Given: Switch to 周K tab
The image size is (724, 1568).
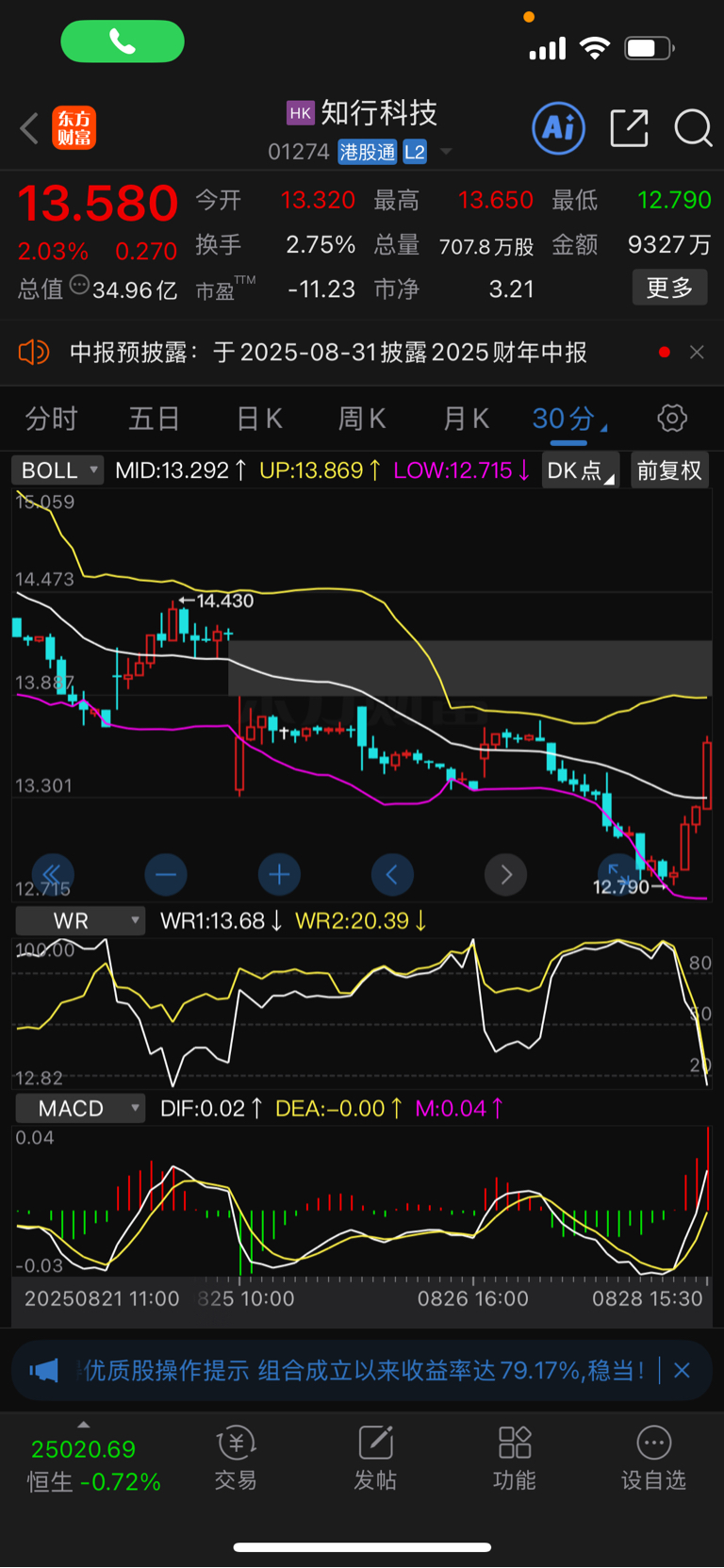Looking at the screenshot, I should [362, 419].
